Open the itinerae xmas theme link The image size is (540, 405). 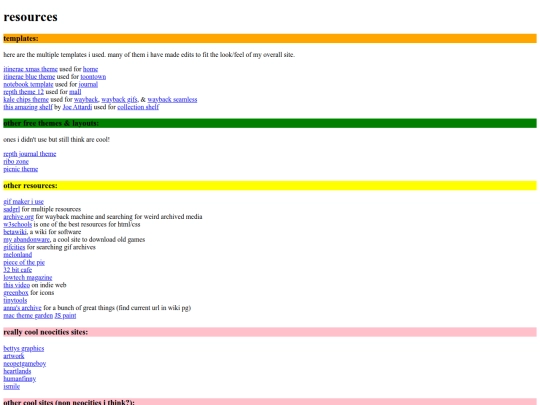pos(30,69)
